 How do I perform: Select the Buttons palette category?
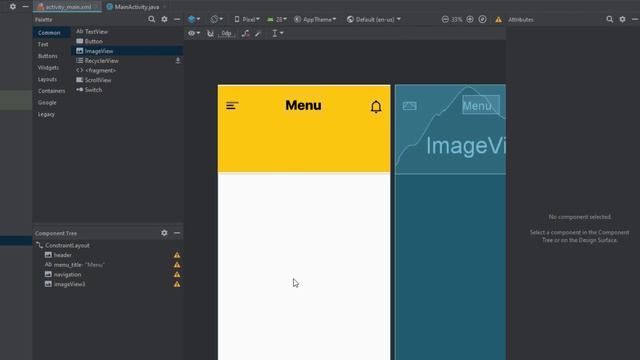pos(47,56)
